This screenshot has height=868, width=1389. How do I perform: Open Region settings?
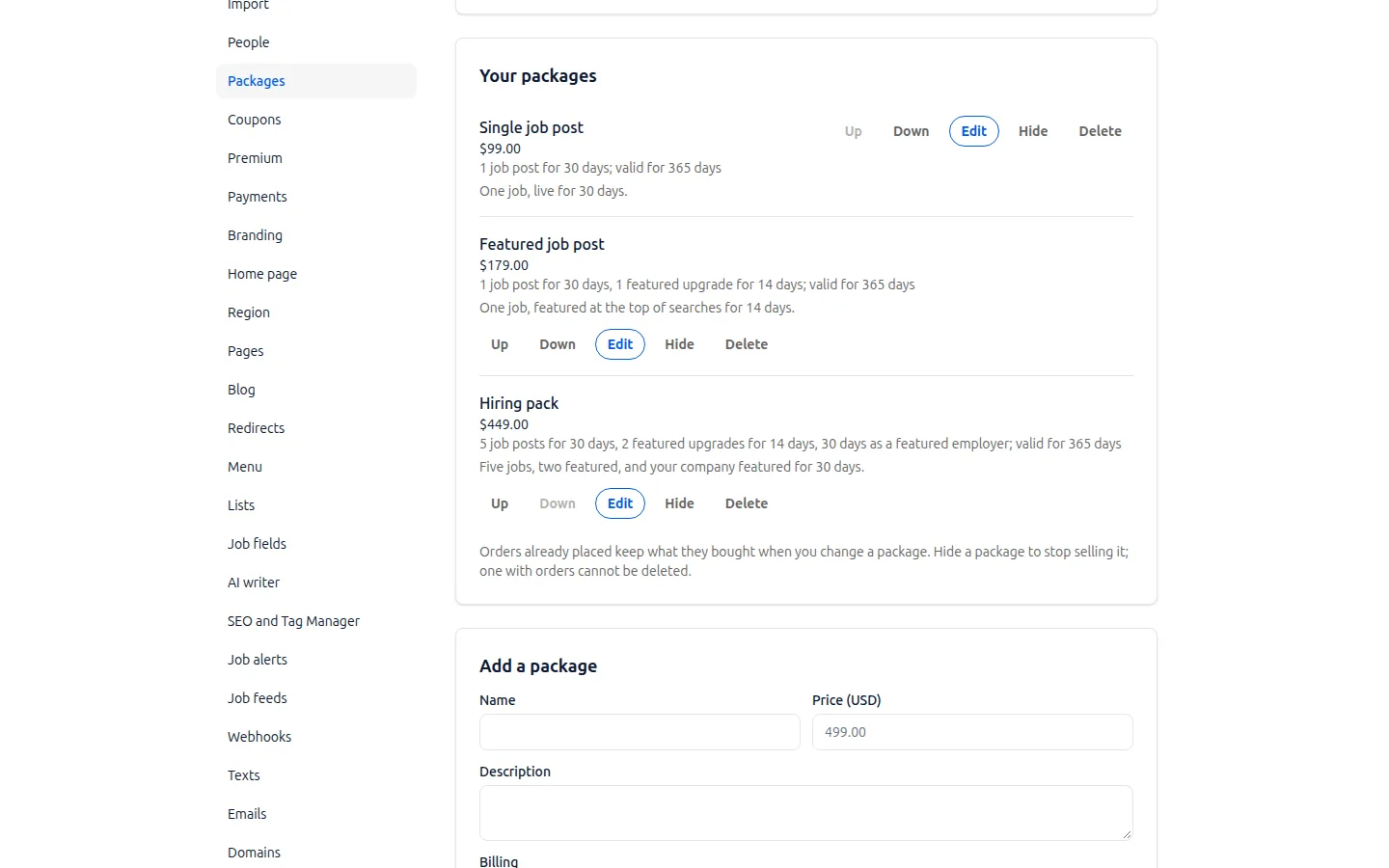pos(316,312)
